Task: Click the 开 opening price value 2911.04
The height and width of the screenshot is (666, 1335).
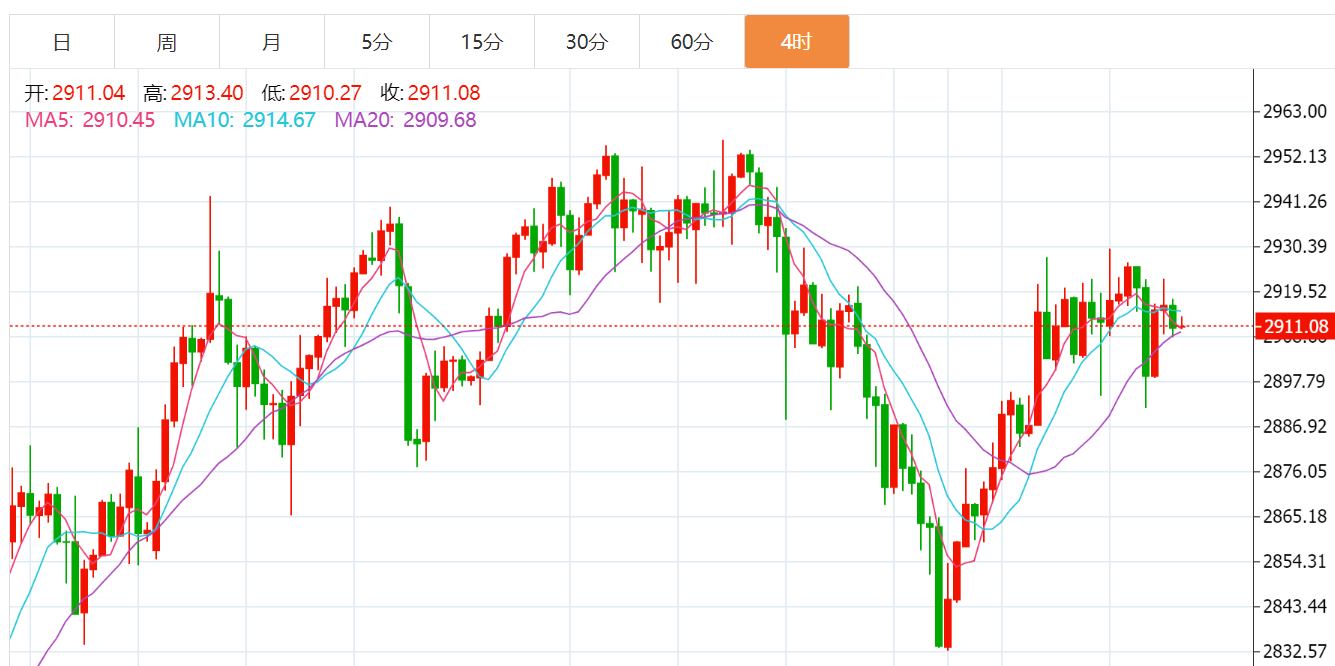Action: coord(88,93)
